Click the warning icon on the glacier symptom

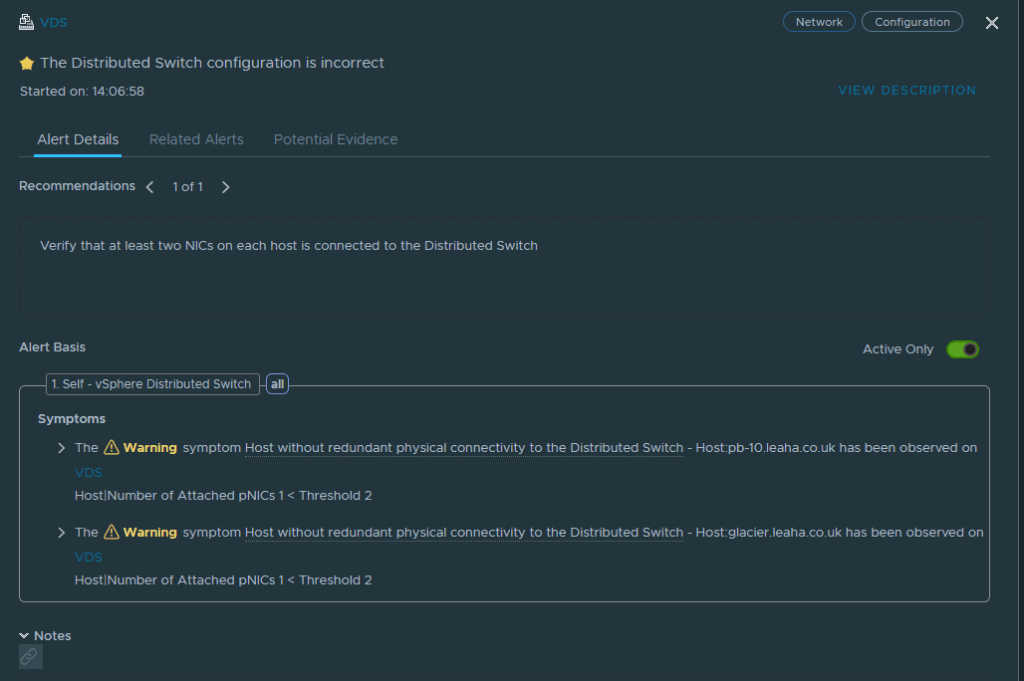pos(112,532)
